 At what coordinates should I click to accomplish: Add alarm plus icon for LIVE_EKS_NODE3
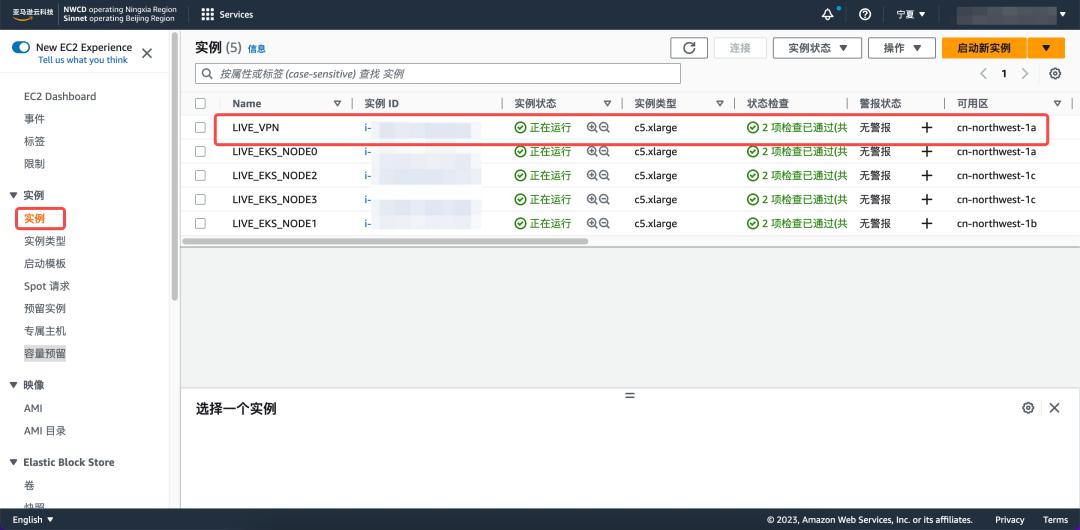(x=927, y=199)
